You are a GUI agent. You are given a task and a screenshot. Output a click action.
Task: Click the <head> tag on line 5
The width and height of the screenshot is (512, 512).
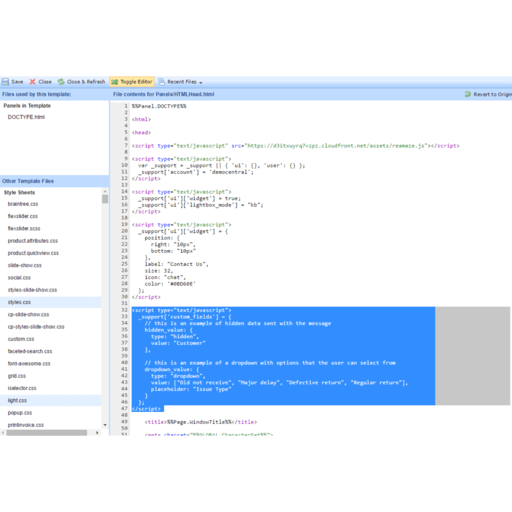pyautogui.click(x=141, y=133)
